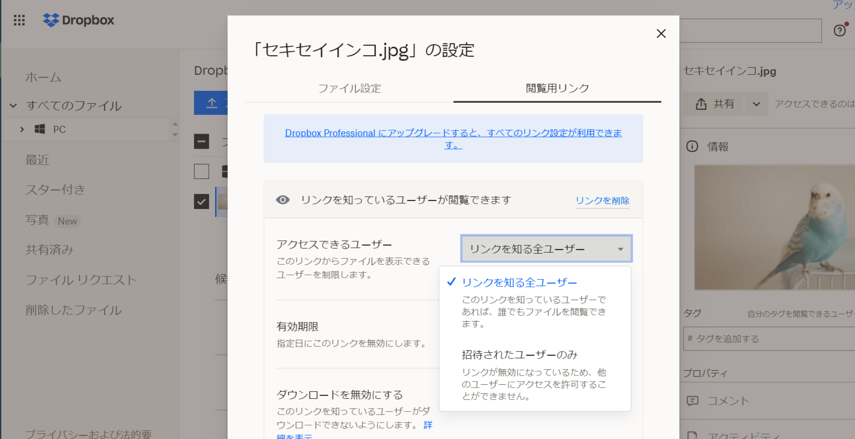Screen dimensions: 855x439
Task: Open the Dropbox Professional upgrade link
Action: (453, 139)
